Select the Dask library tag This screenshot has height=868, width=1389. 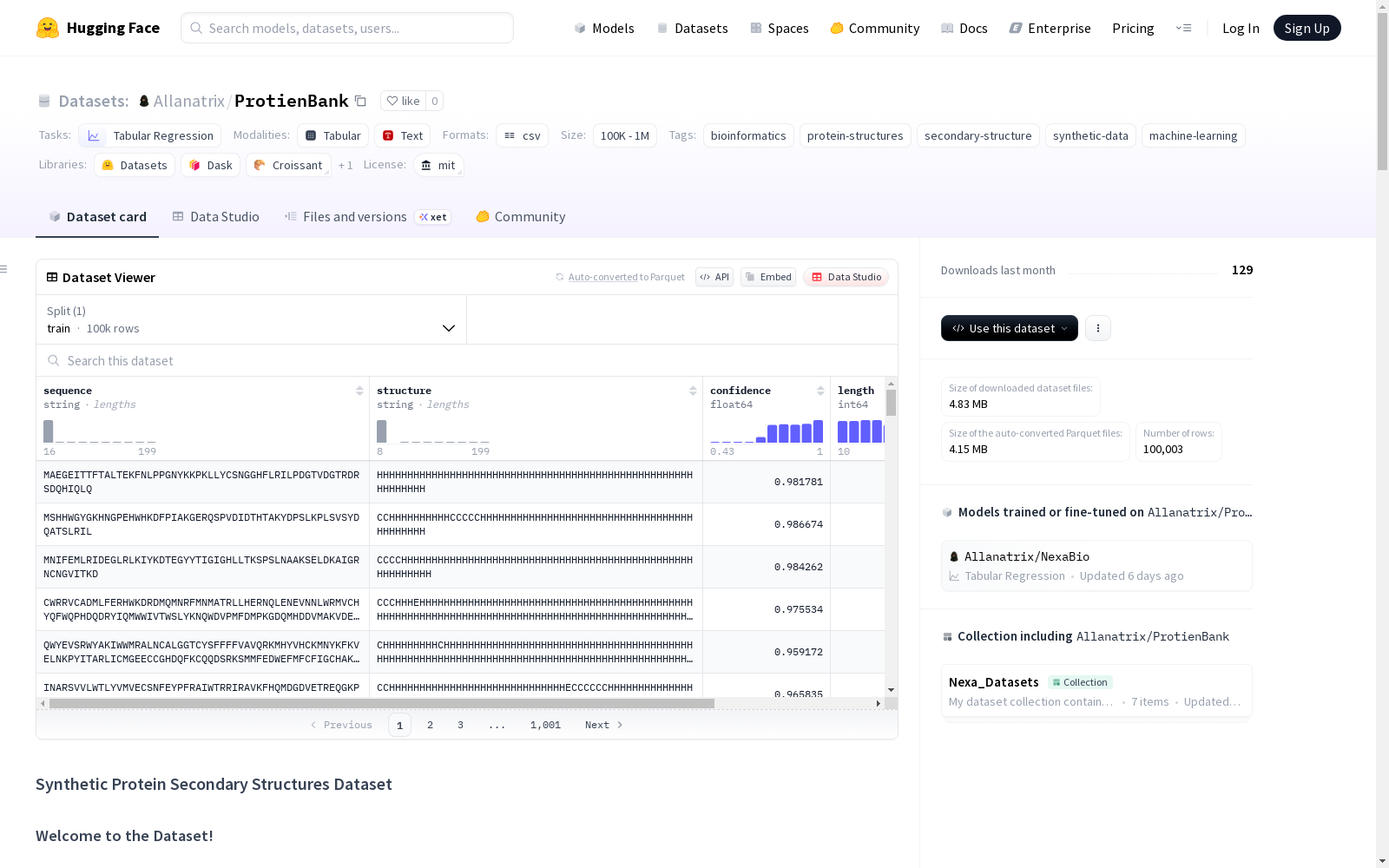tap(211, 165)
